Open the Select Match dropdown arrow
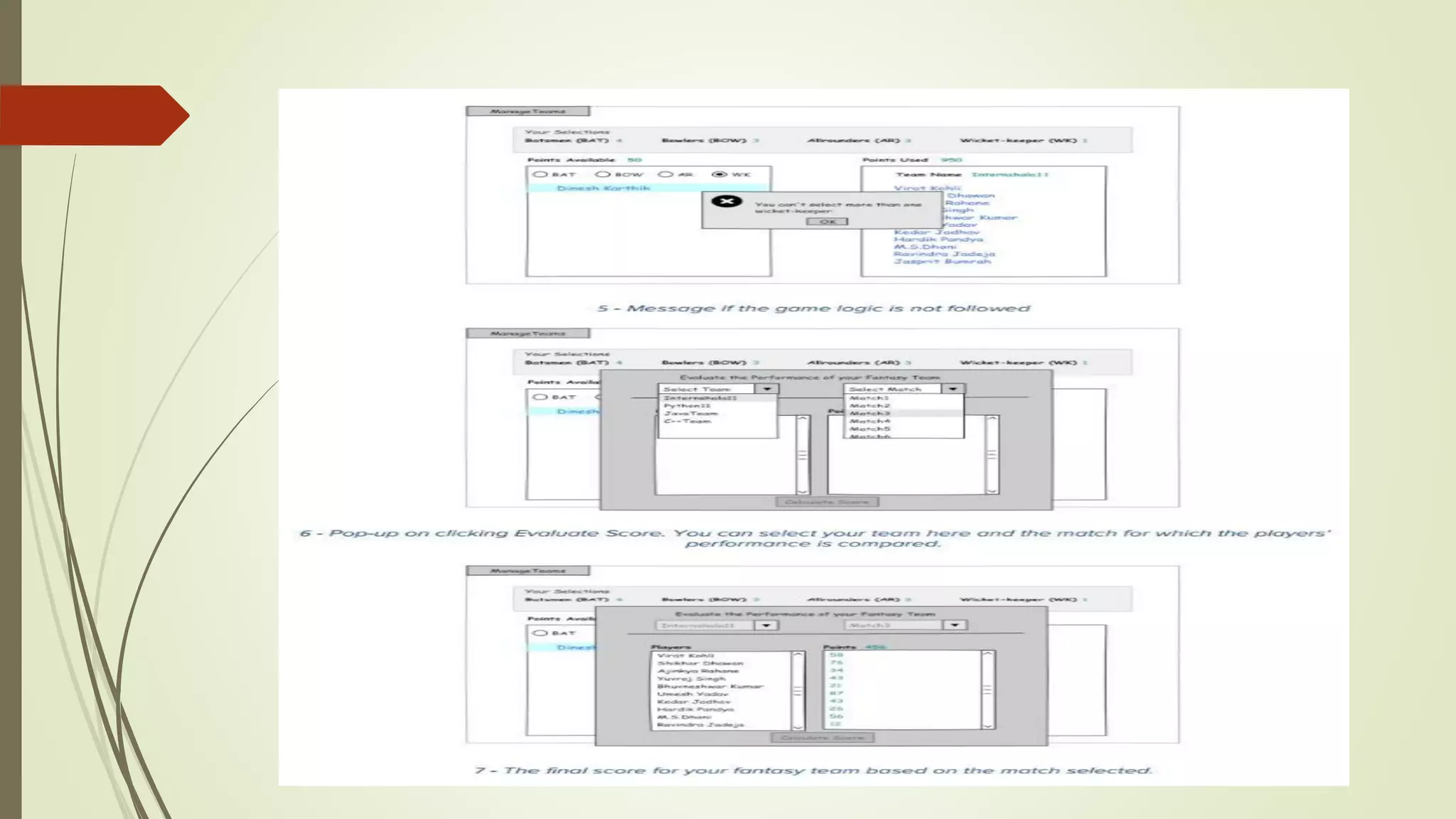The height and width of the screenshot is (819, 1456). tap(953, 389)
